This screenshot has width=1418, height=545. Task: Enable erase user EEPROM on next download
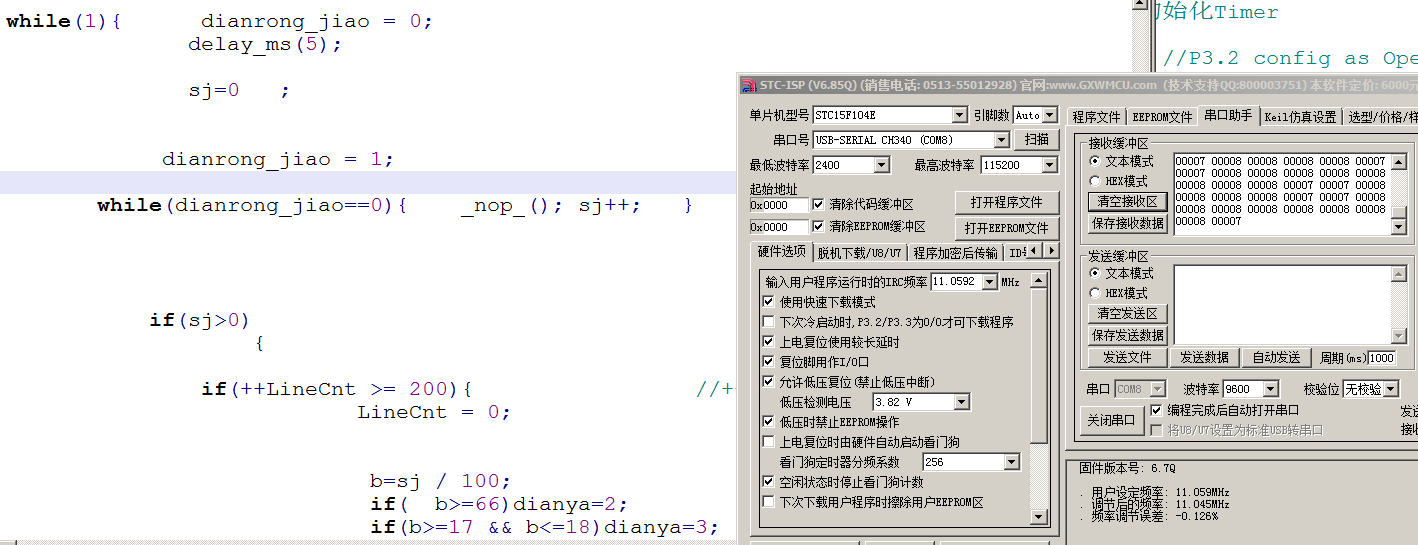pos(769,502)
